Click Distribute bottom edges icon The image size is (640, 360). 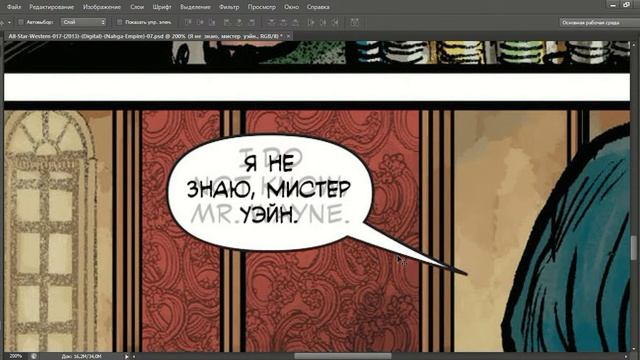[295, 22]
